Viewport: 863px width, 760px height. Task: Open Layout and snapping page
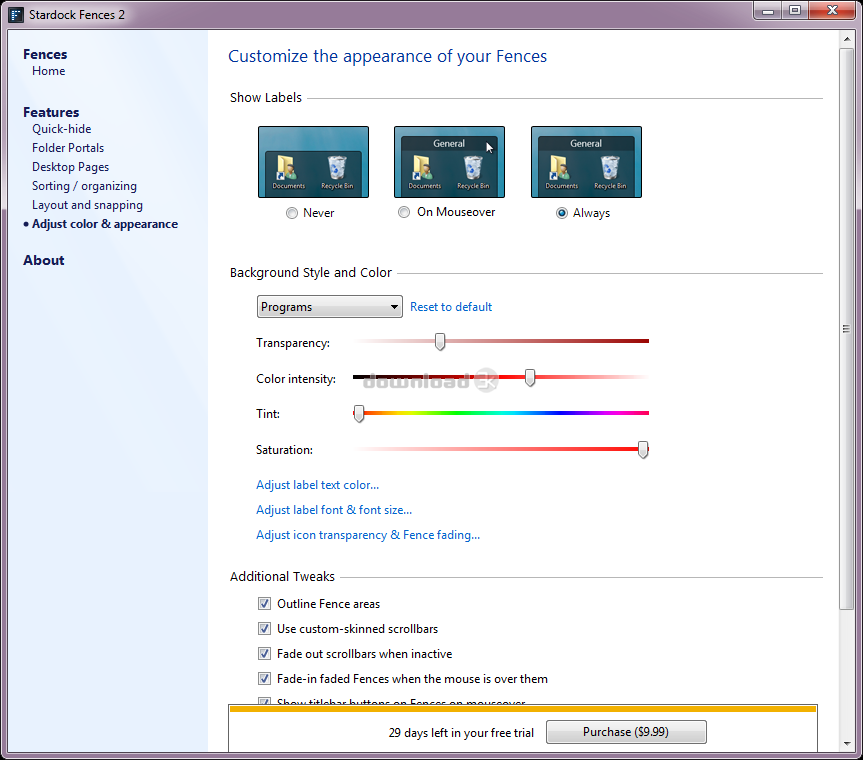pos(87,205)
